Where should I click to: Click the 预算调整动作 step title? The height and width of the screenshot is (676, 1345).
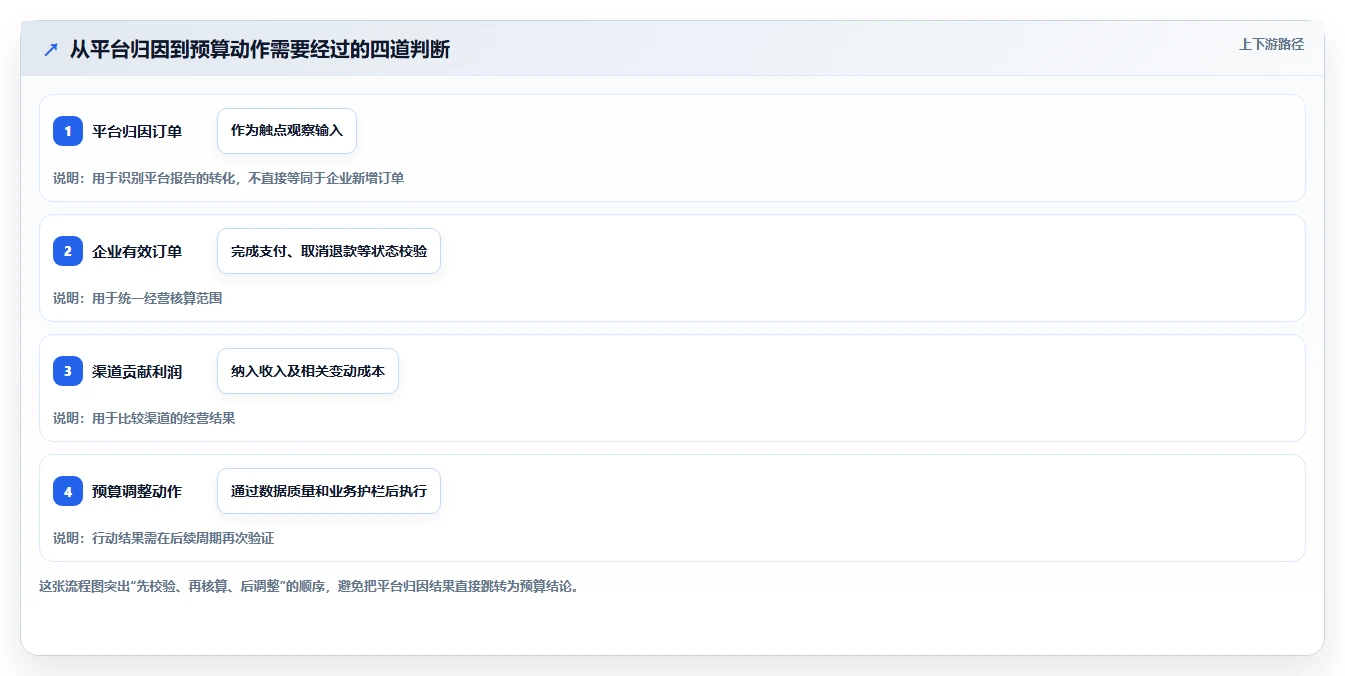pos(137,491)
